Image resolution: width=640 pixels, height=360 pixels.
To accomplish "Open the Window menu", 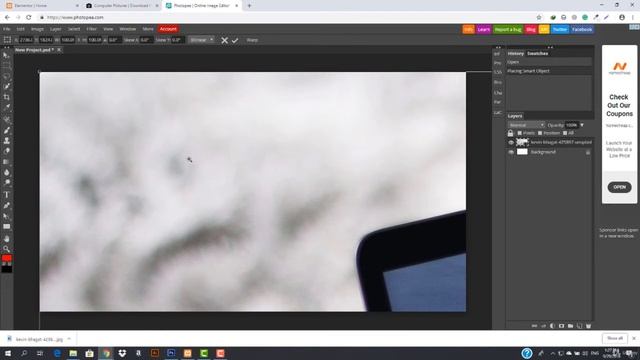I will 128,29.
